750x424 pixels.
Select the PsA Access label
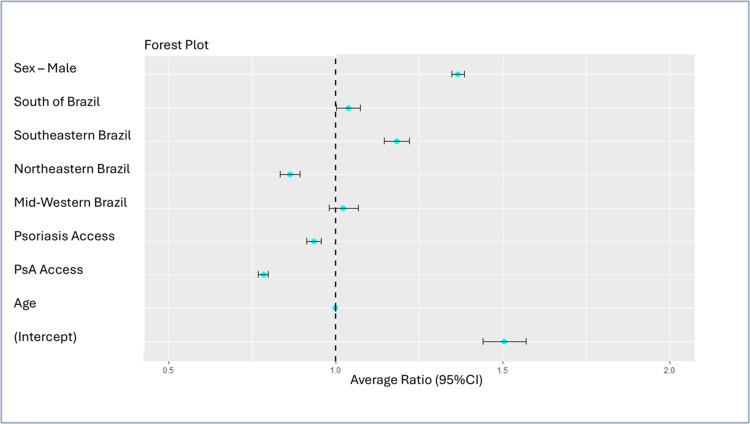(48, 270)
